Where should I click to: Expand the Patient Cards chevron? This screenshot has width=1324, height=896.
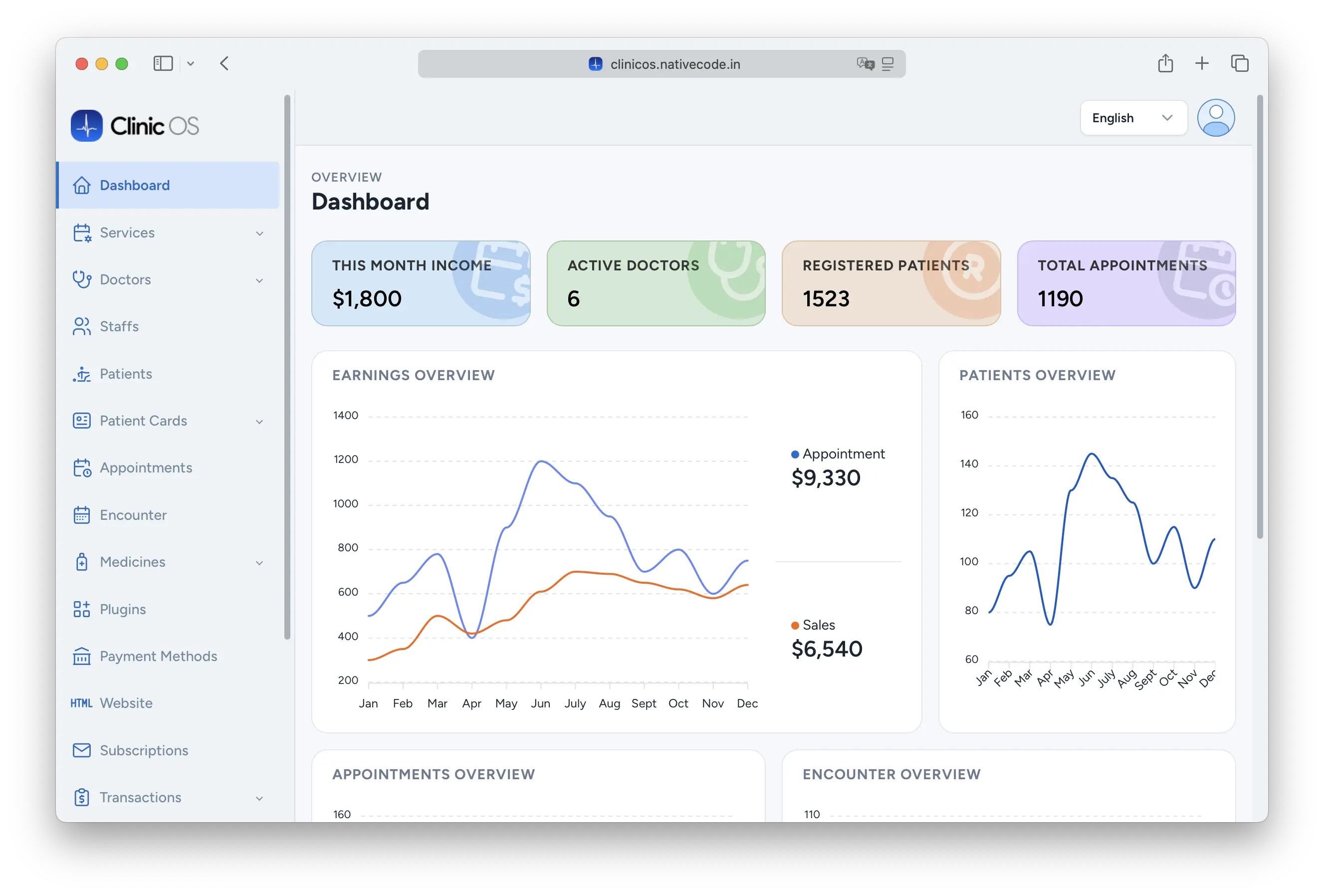[x=259, y=422]
